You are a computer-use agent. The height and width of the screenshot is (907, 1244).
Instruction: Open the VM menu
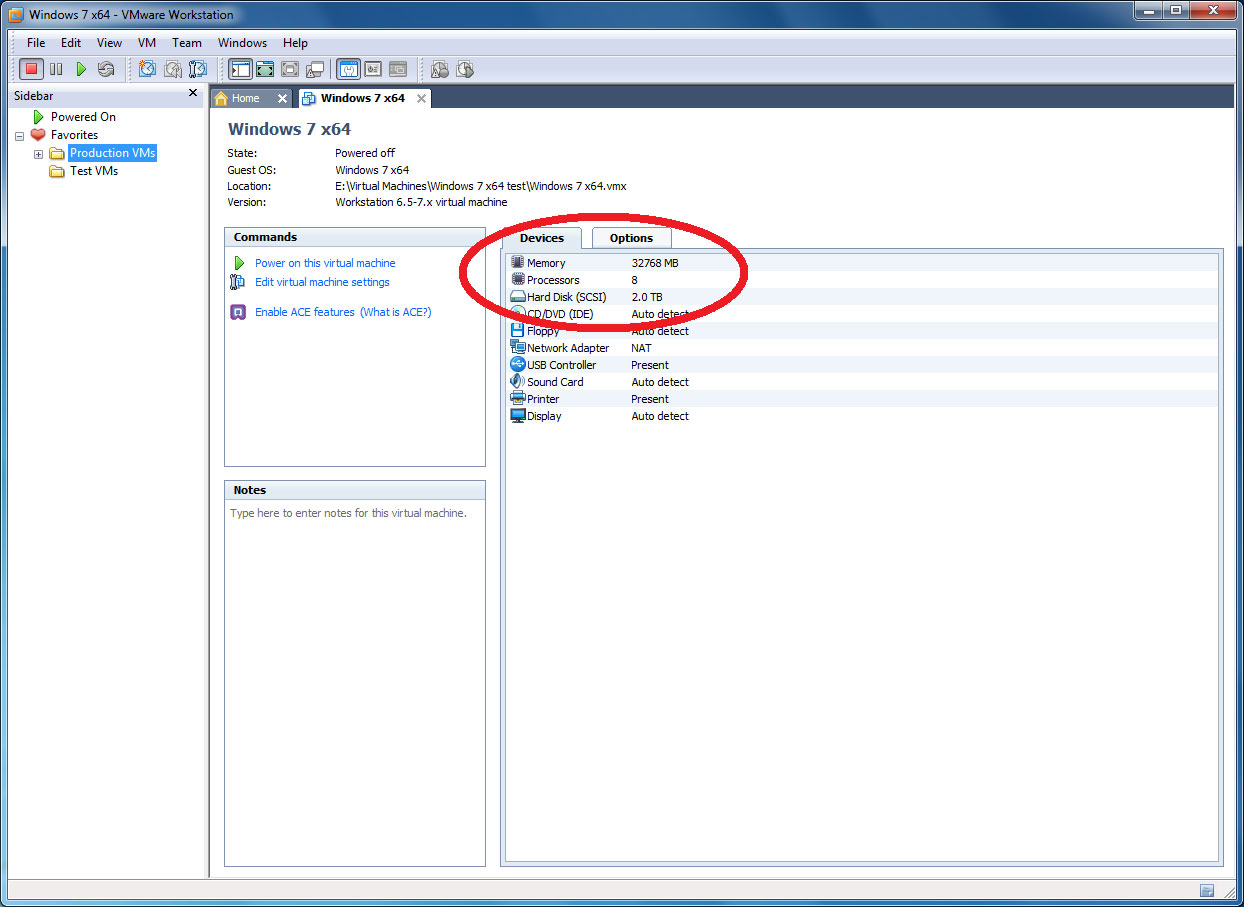tap(146, 42)
